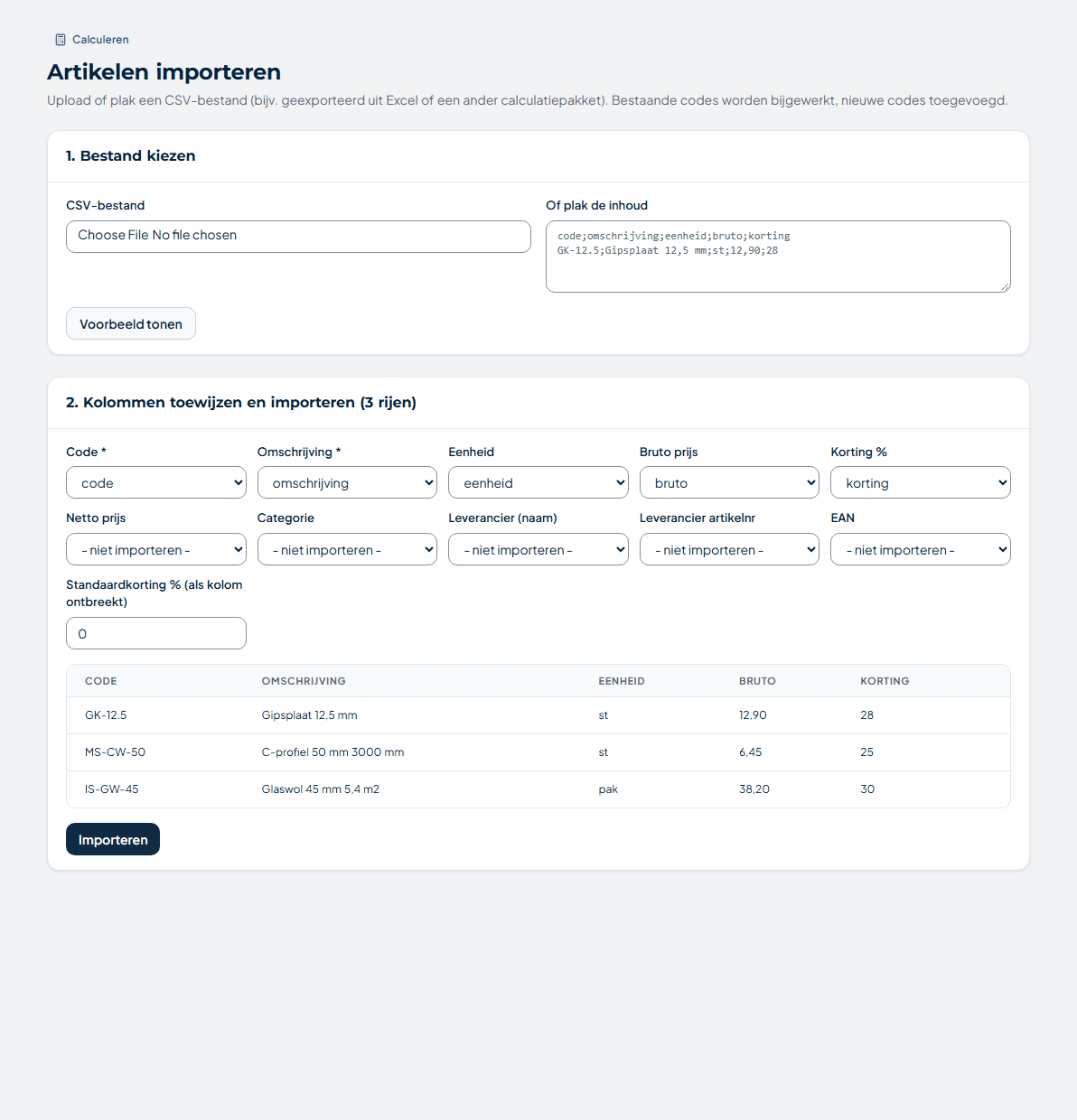The width and height of the screenshot is (1077, 1120).
Task: Open the Code column dropdown
Action: pos(156,482)
